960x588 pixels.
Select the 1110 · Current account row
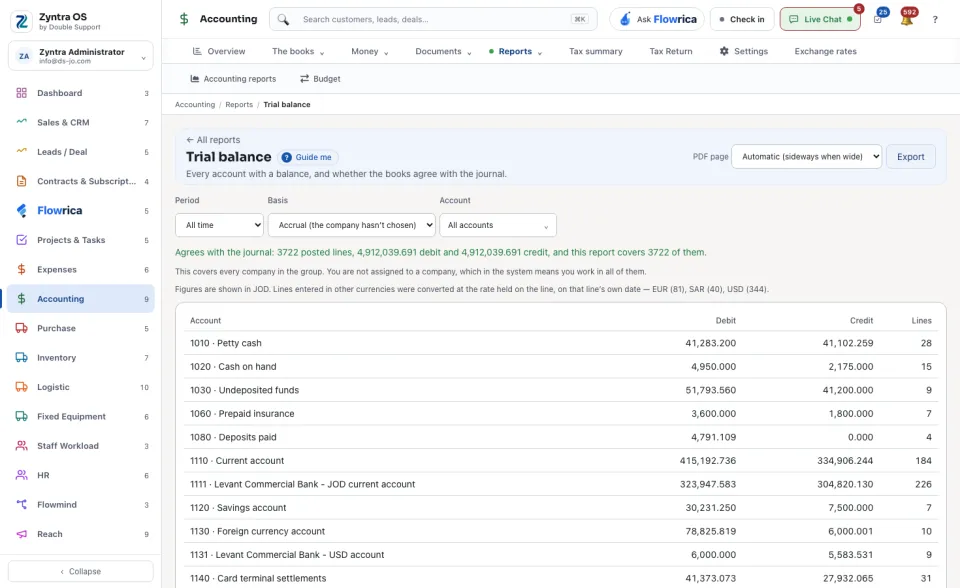[561, 461]
